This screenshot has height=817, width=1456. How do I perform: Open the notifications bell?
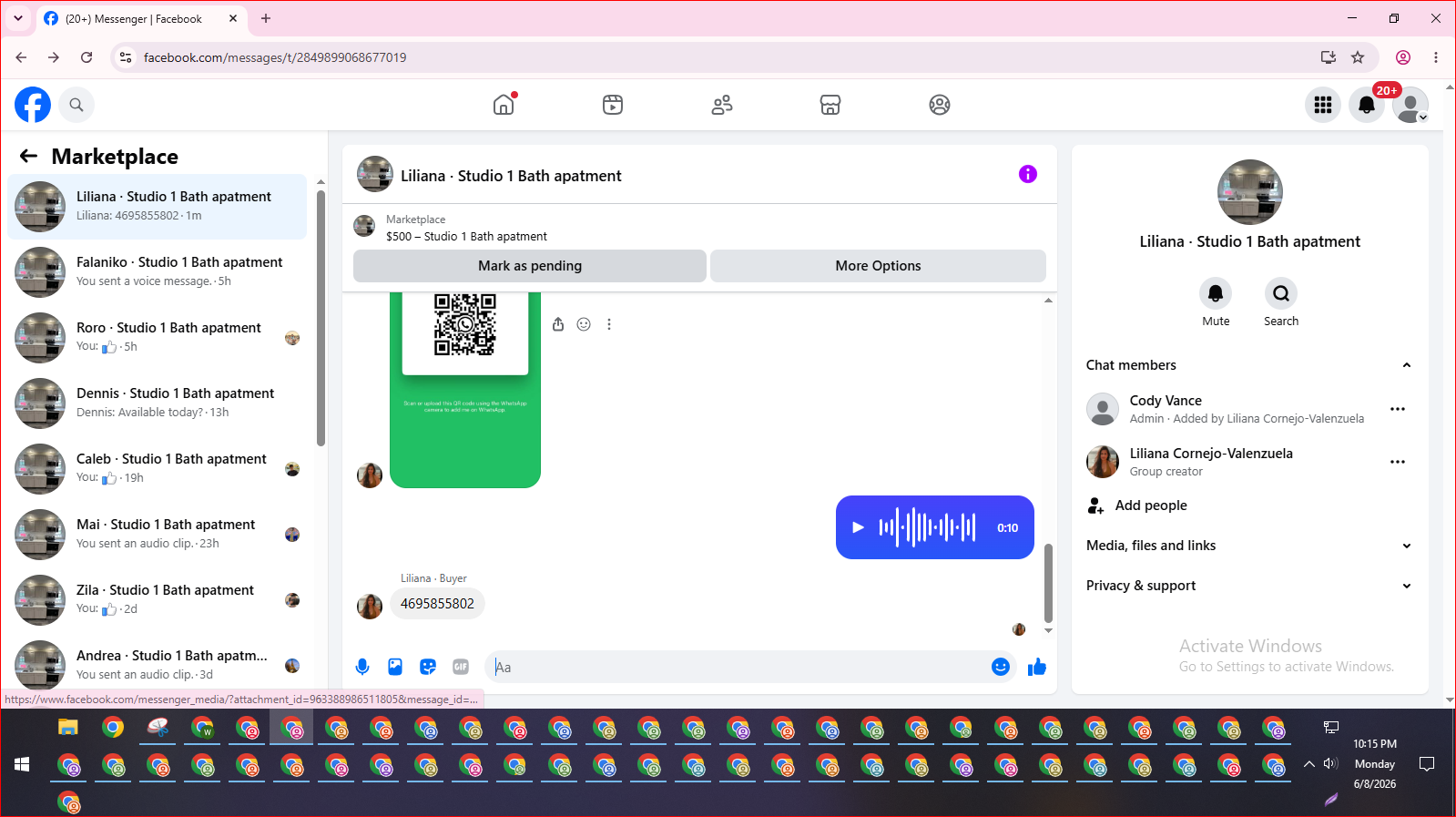[1367, 105]
